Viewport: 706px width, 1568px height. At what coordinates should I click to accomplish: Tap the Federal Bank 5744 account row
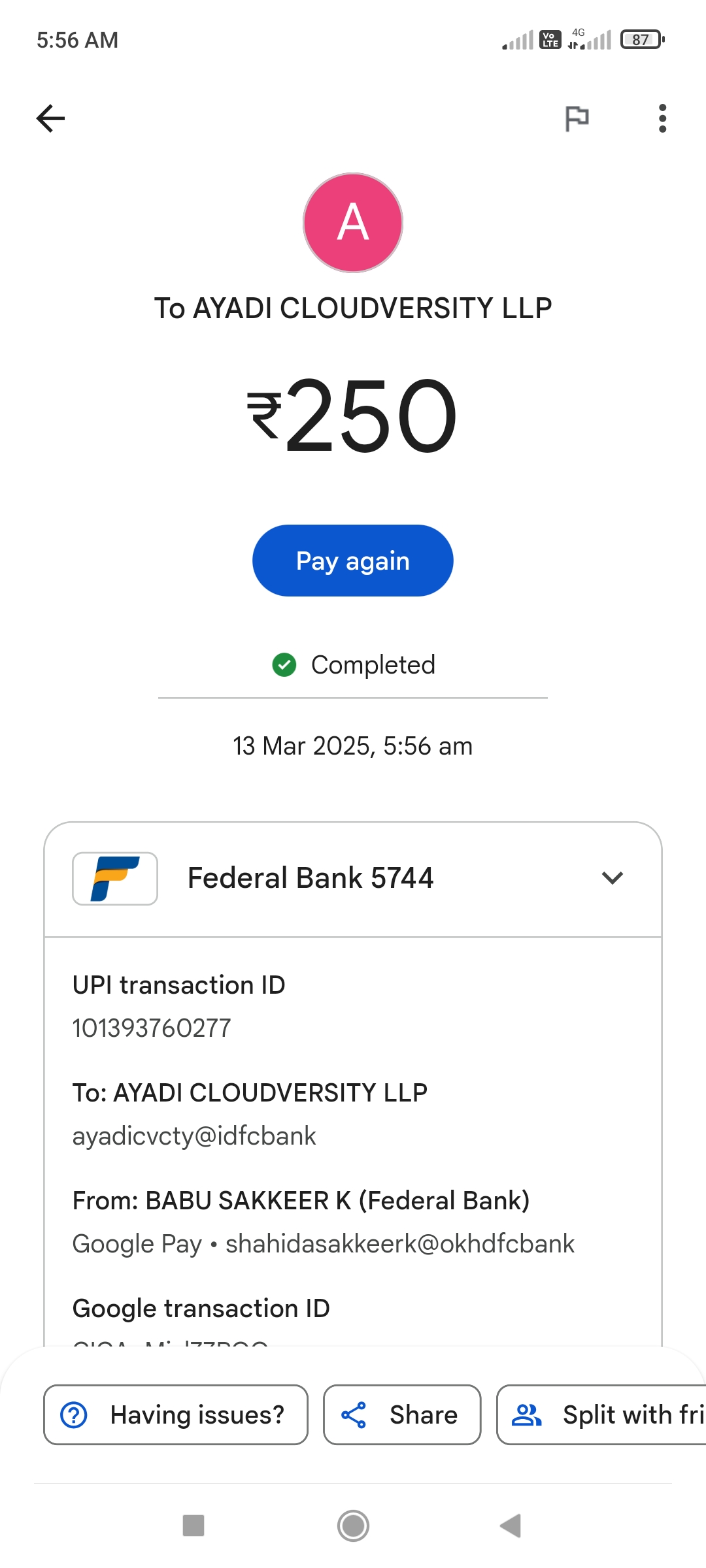311,878
